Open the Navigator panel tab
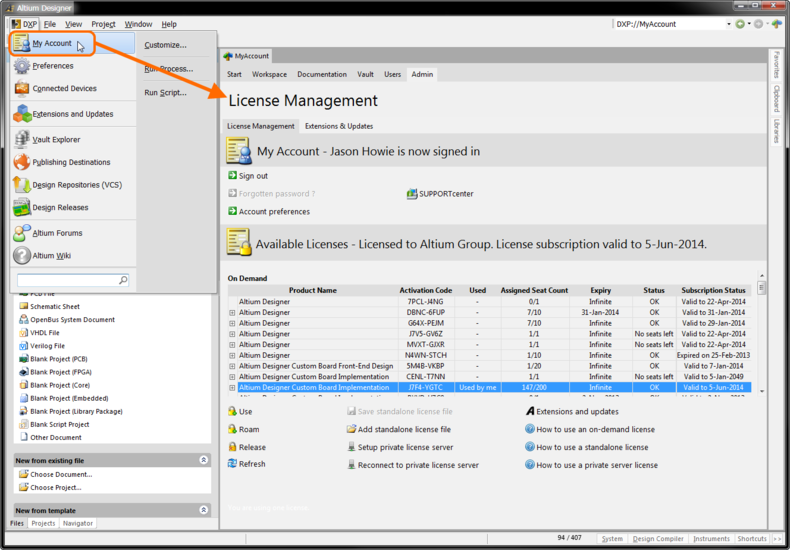The height and width of the screenshot is (550, 790). 77,523
